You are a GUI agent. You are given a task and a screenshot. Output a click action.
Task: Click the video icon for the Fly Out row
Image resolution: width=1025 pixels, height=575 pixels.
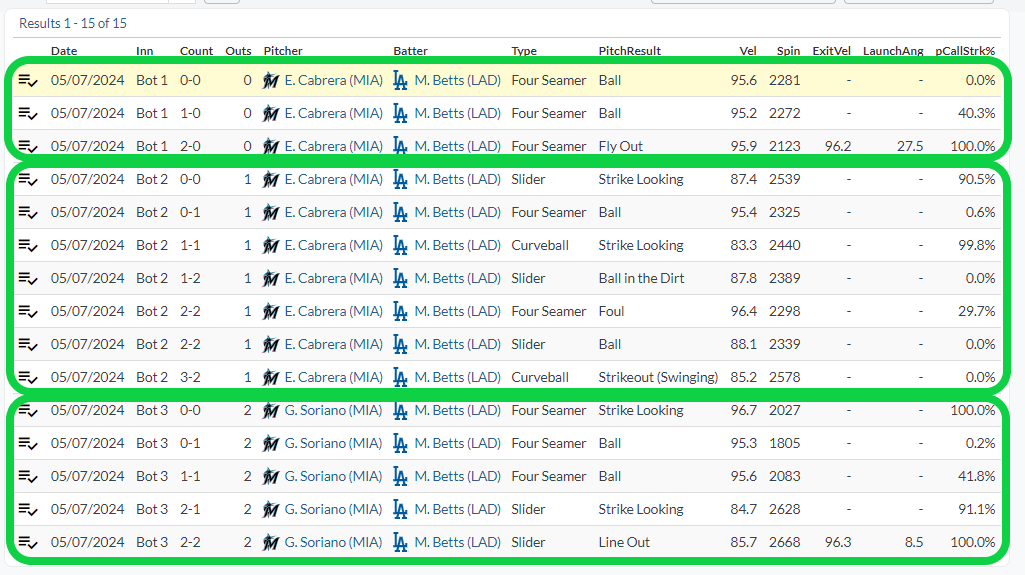click(x=27, y=146)
